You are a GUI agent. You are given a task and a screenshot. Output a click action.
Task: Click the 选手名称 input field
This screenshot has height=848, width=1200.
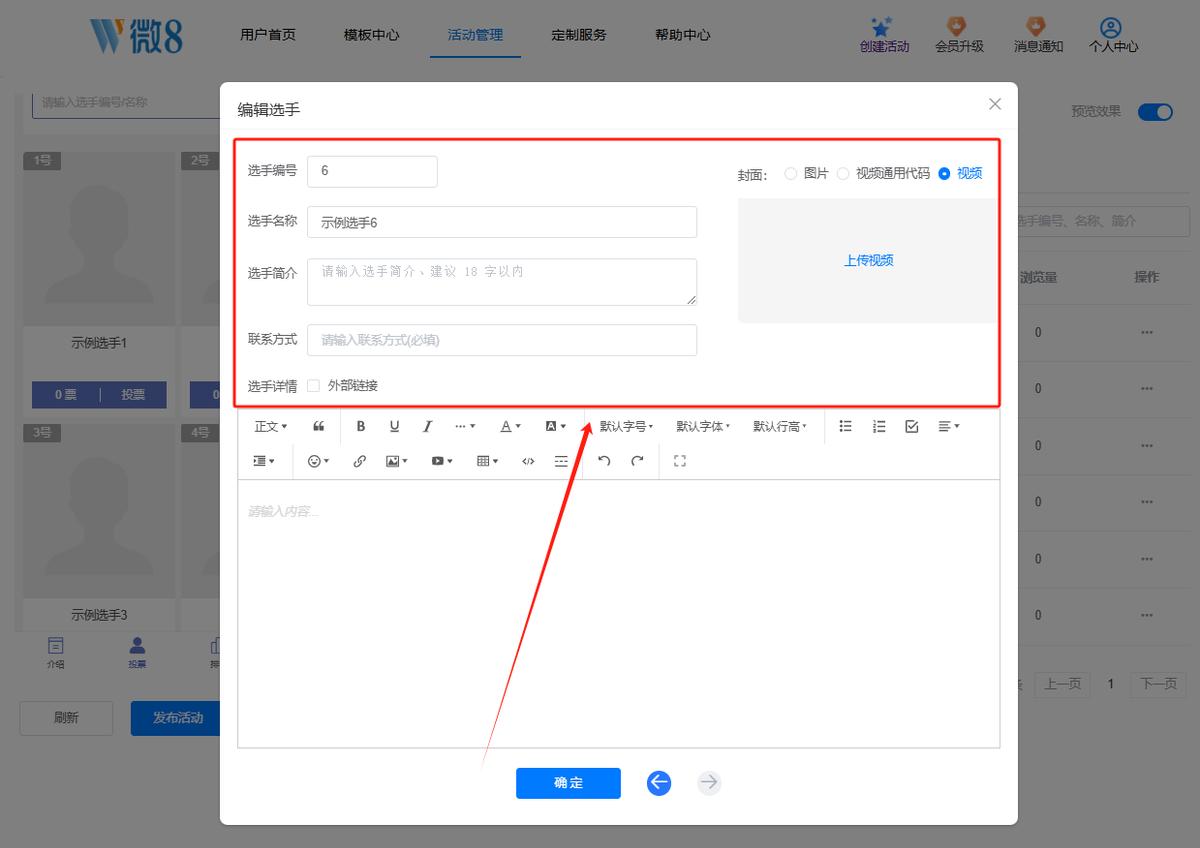(502, 222)
